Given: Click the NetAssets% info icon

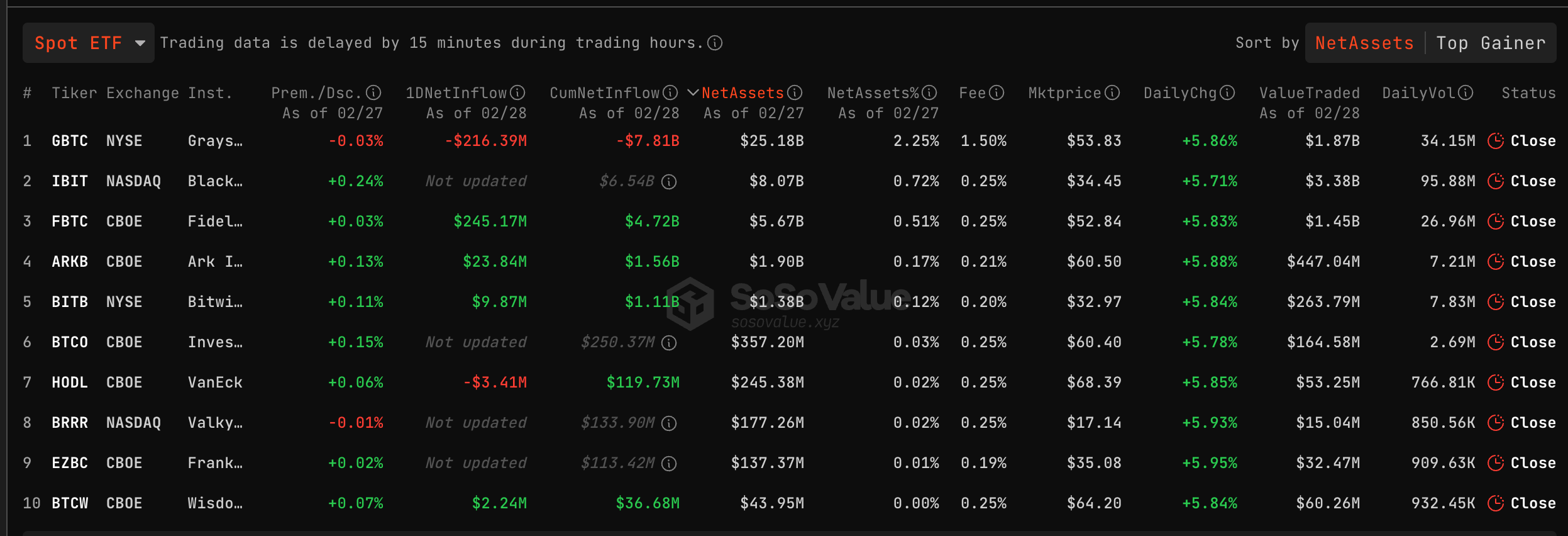Looking at the screenshot, I should [929, 93].
